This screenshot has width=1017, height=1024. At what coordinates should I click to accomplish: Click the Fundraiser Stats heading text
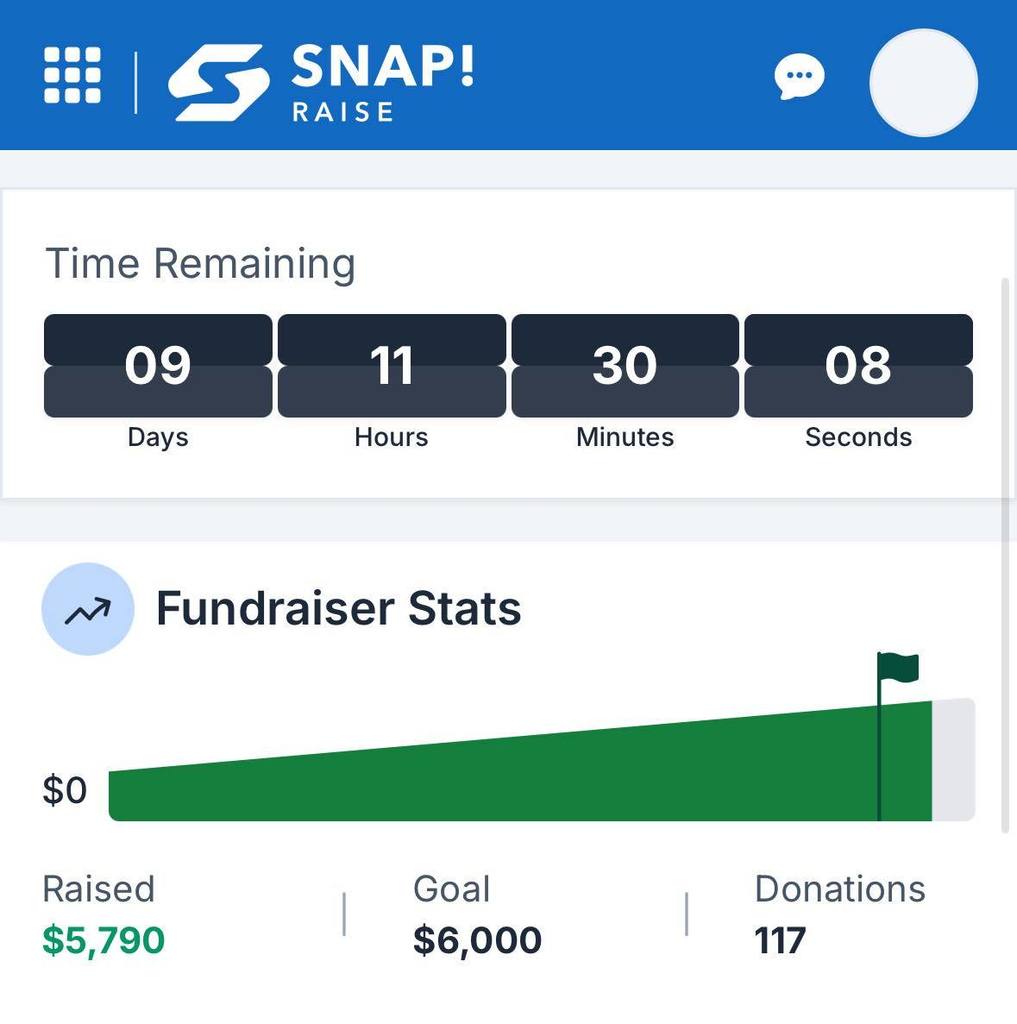tap(338, 608)
